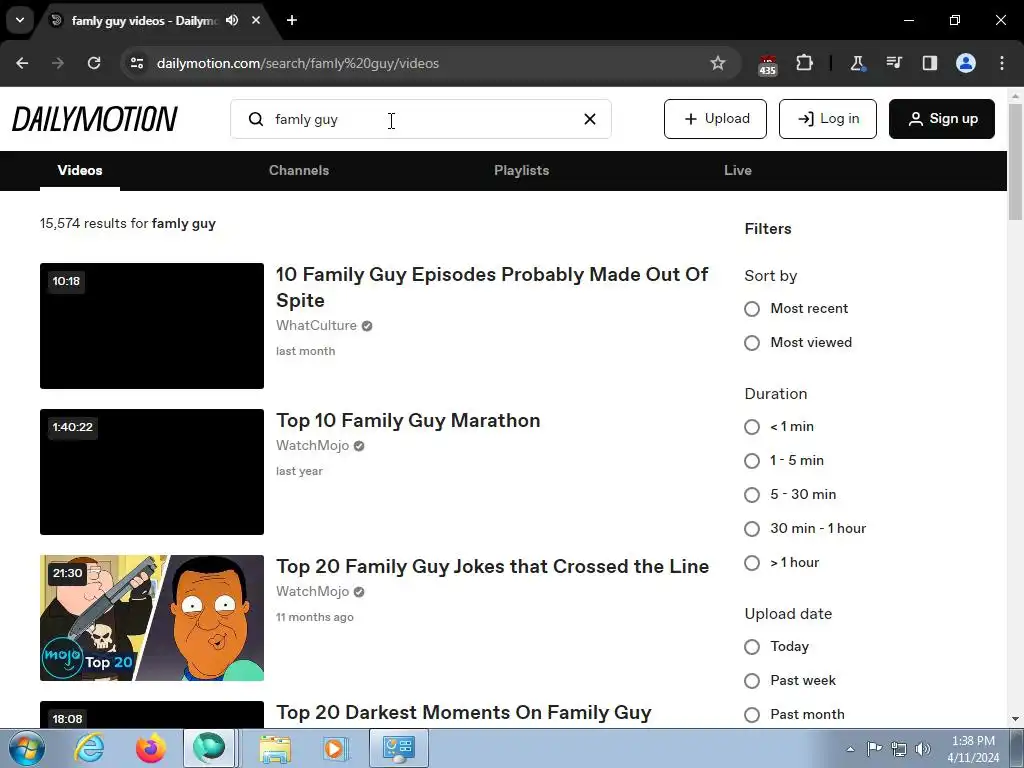Close the famly guy videos tab
Image resolution: width=1024 pixels, height=768 pixels.
(x=256, y=20)
